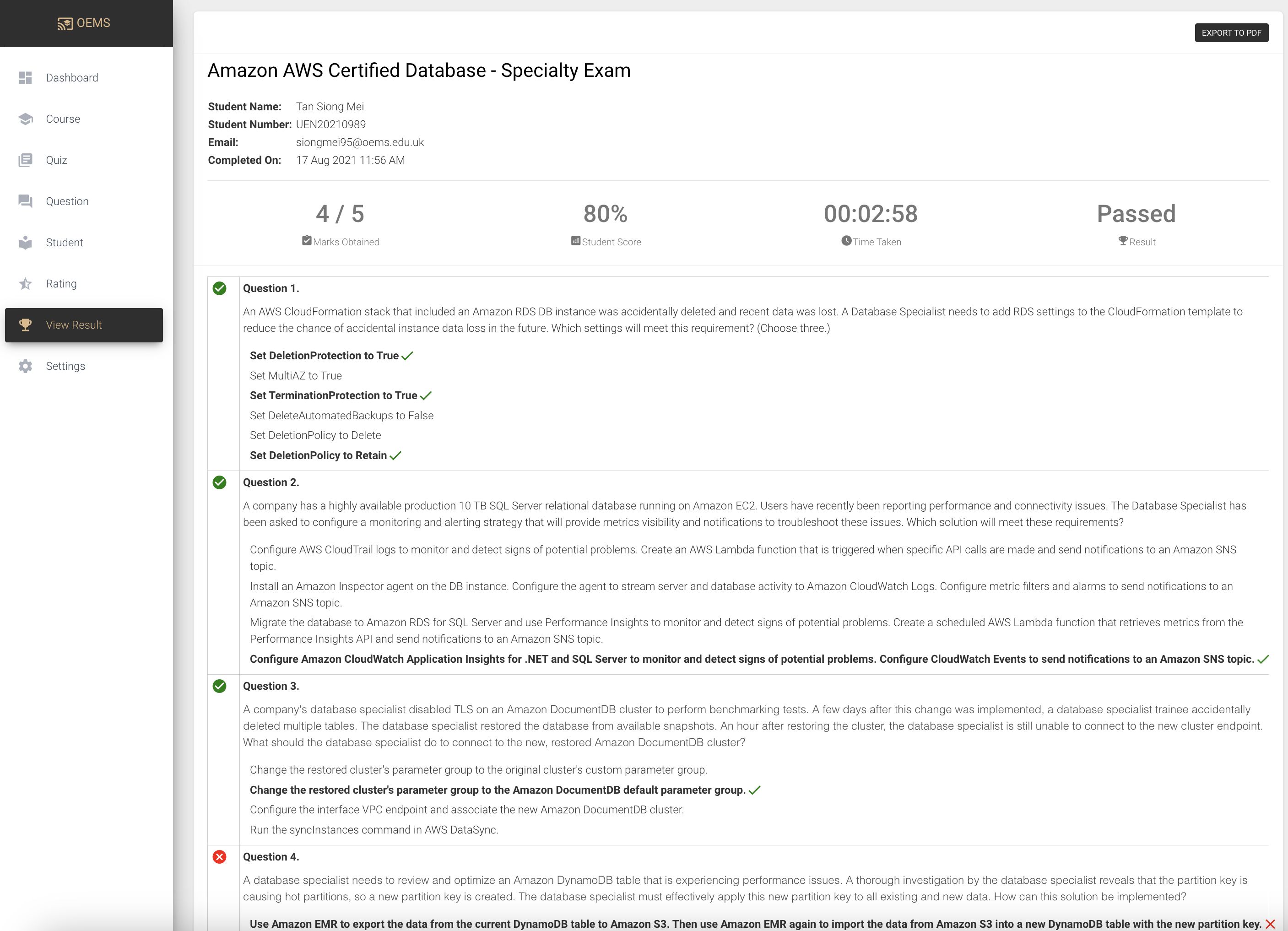The image size is (1288, 931).
Task: Click the Time Taken clock icon
Action: click(846, 241)
